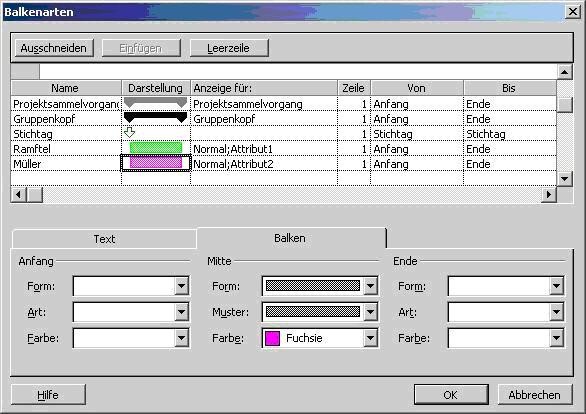The height and width of the screenshot is (414, 586).
Task: Click the Leerzeile button
Action: pyautogui.click(x=229, y=48)
